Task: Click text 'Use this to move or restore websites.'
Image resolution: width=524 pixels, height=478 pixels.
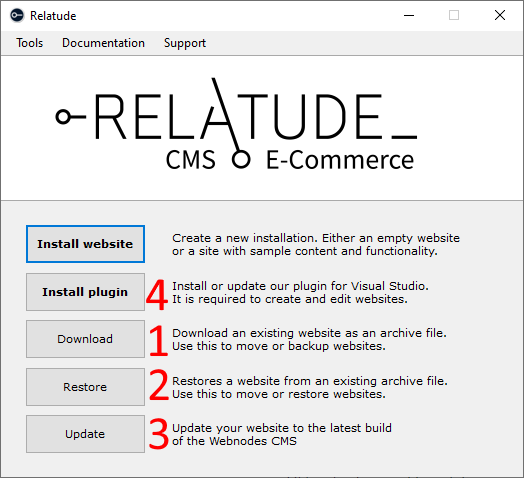Action: tap(279, 394)
